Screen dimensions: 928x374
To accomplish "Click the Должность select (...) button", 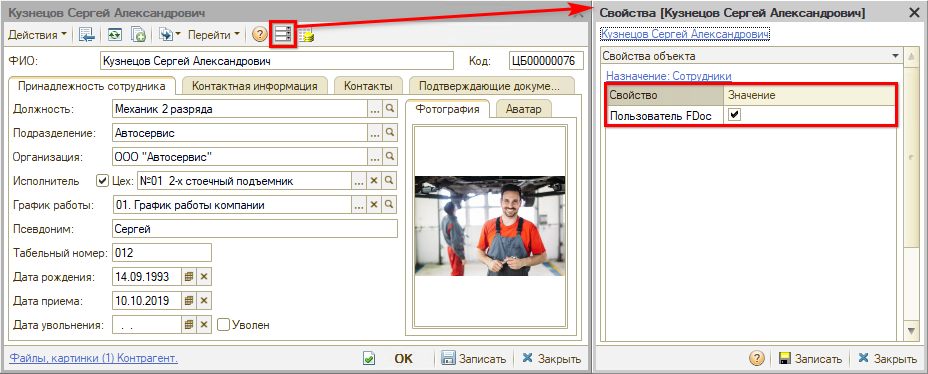I will [374, 109].
